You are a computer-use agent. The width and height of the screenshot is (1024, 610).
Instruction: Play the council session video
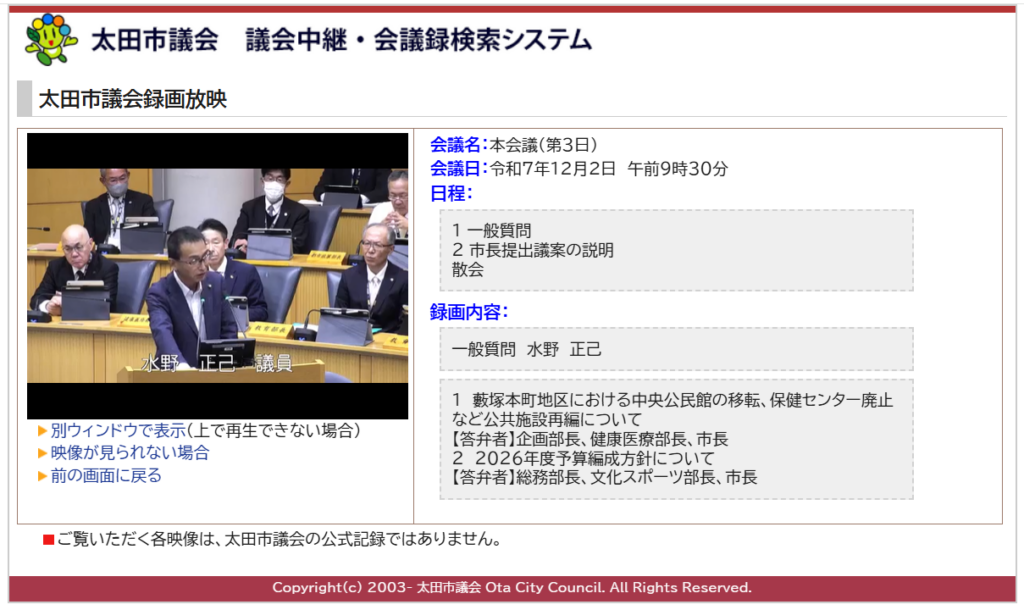point(217,275)
